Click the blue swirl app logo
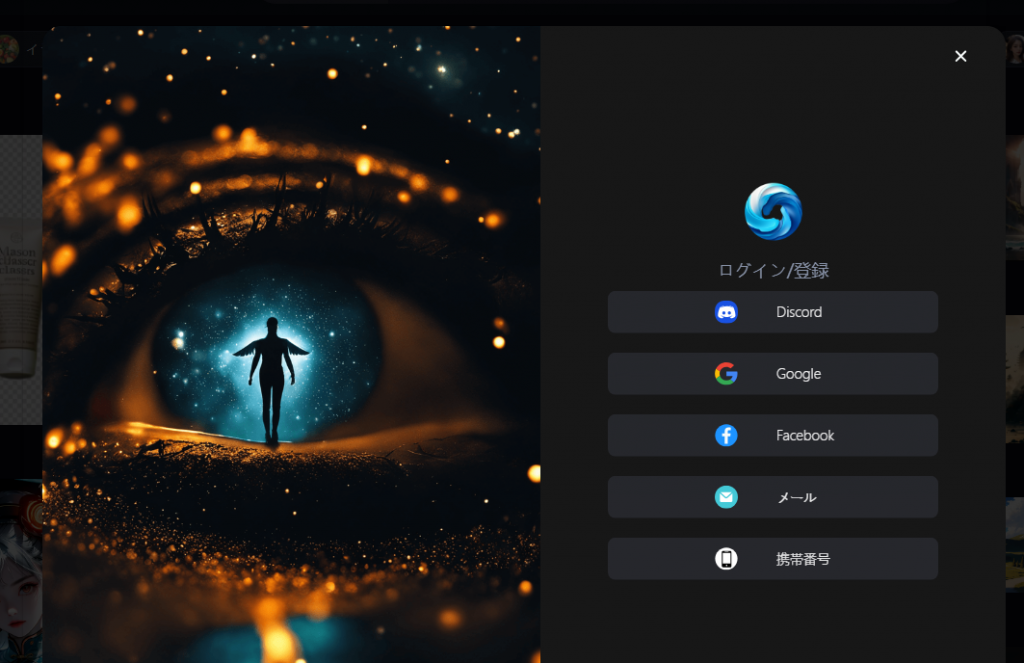 [x=773, y=212]
